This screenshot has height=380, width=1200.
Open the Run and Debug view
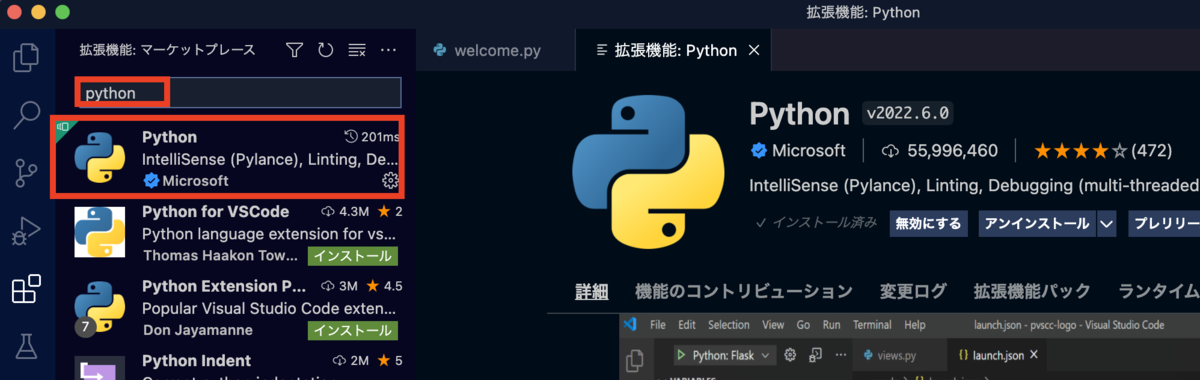tap(26, 232)
